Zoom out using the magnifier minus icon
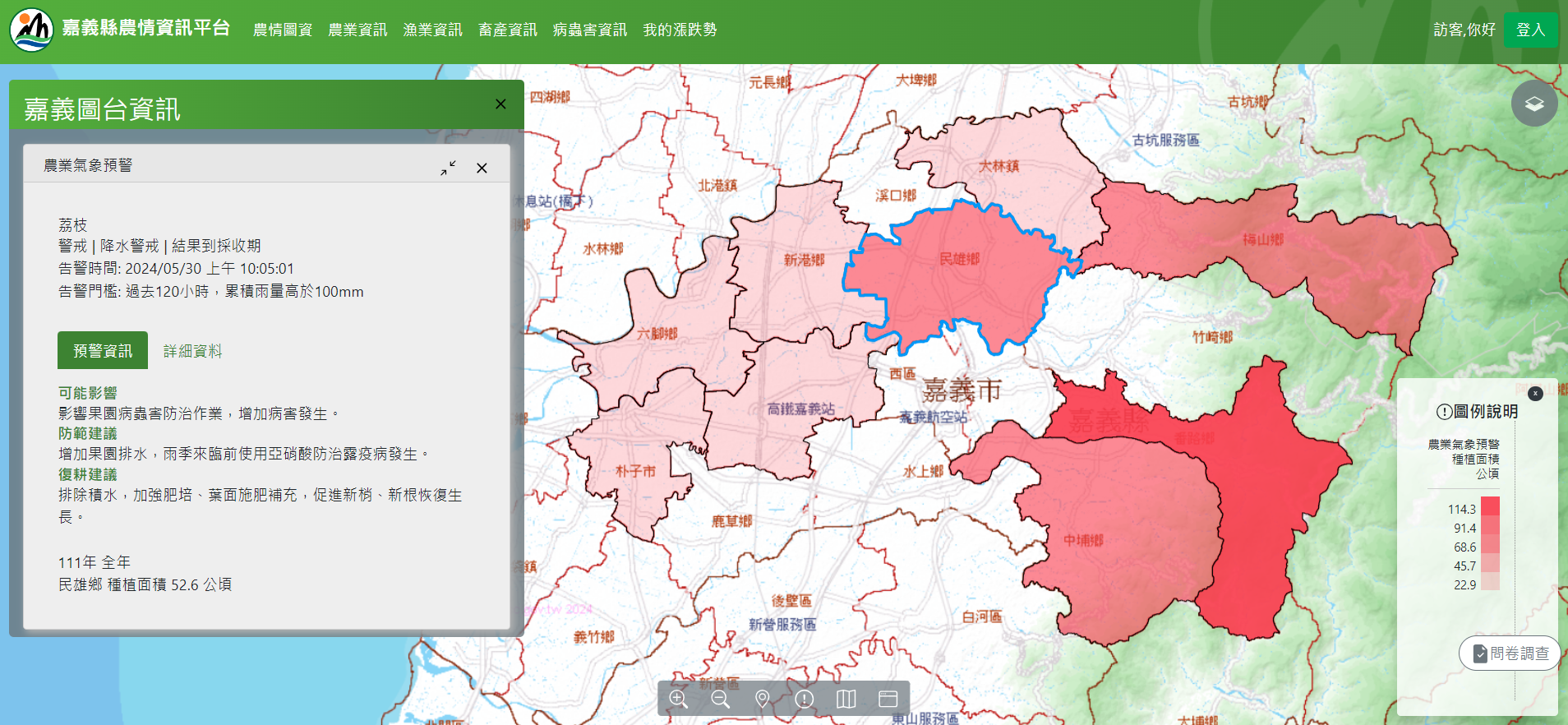The image size is (1568, 725). (721, 699)
